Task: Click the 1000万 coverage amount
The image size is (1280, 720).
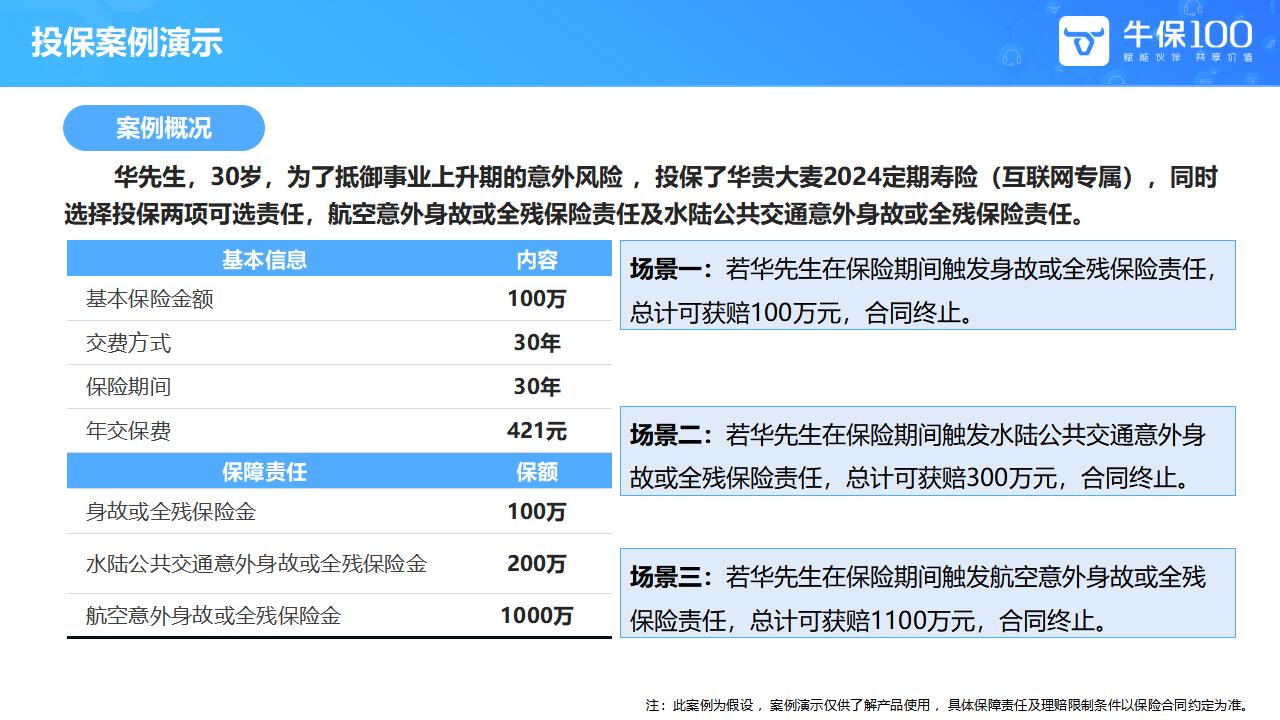Action: coord(537,616)
